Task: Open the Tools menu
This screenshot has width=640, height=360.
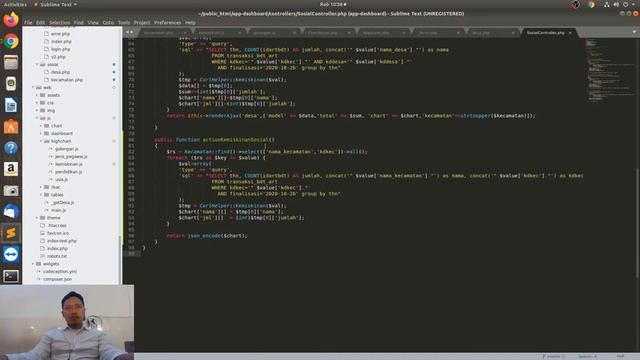Action: point(124,22)
